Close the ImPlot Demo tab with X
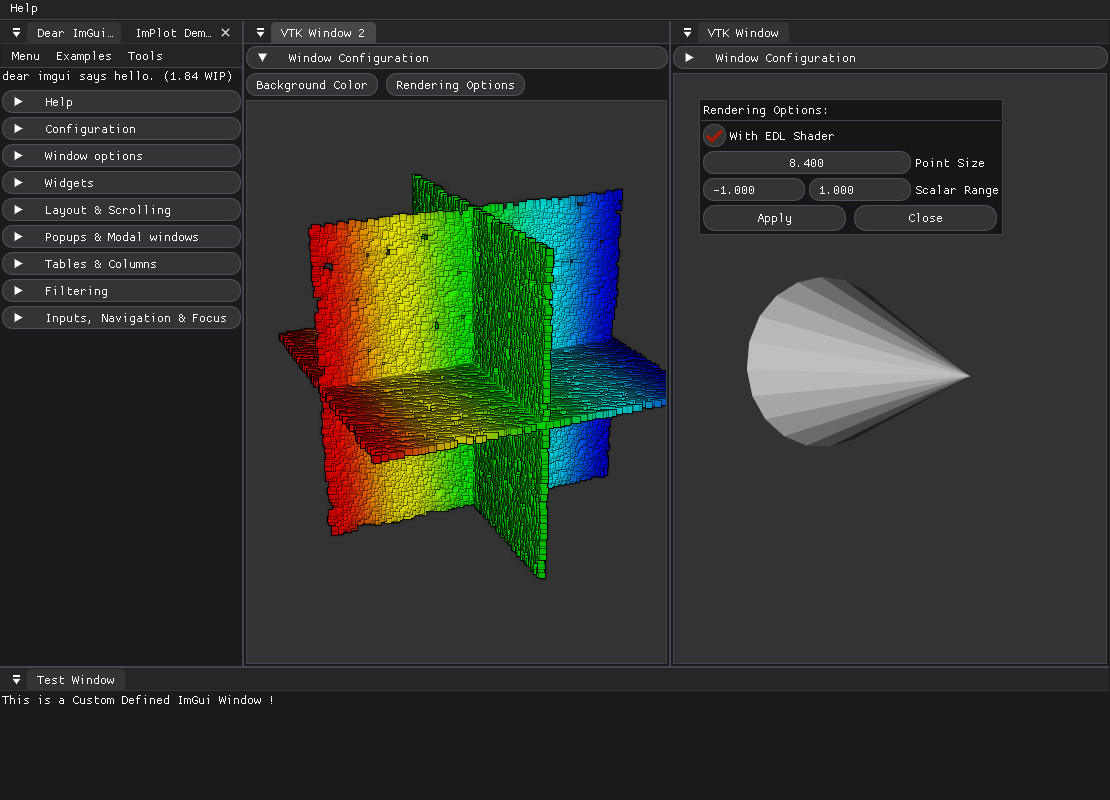The image size is (1110, 800). [225, 33]
